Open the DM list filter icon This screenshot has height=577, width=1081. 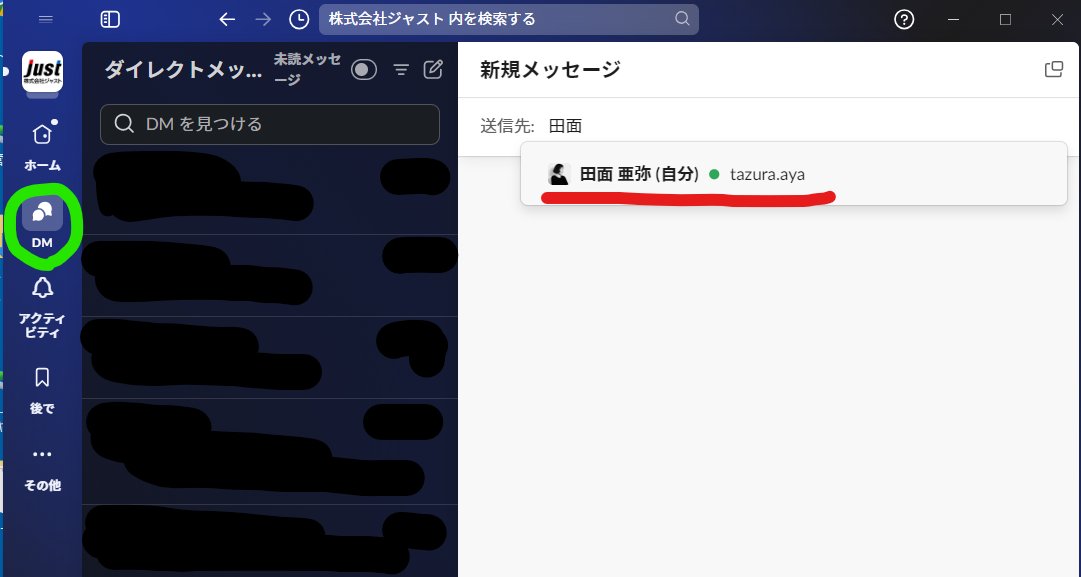401,70
